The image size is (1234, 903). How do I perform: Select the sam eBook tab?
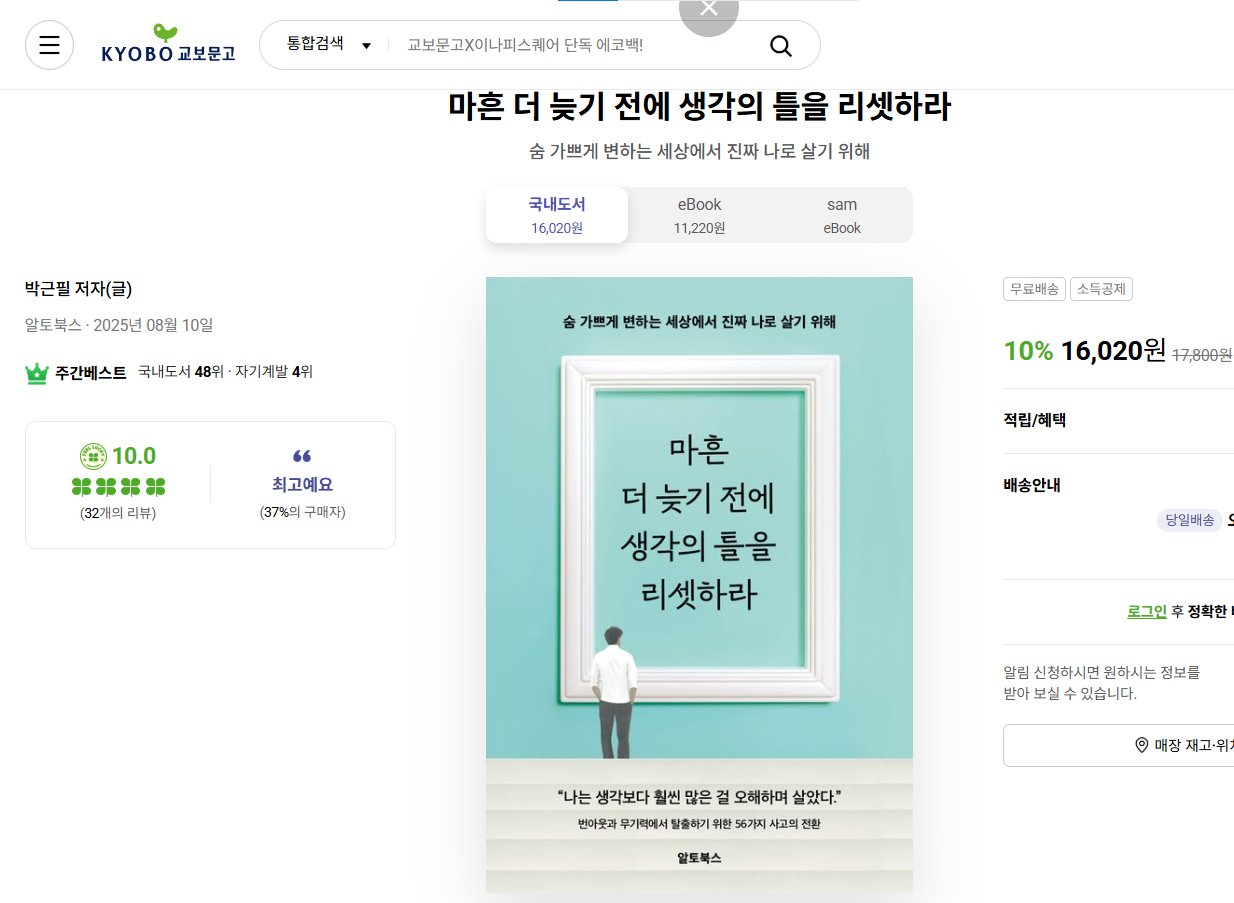click(842, 215)
